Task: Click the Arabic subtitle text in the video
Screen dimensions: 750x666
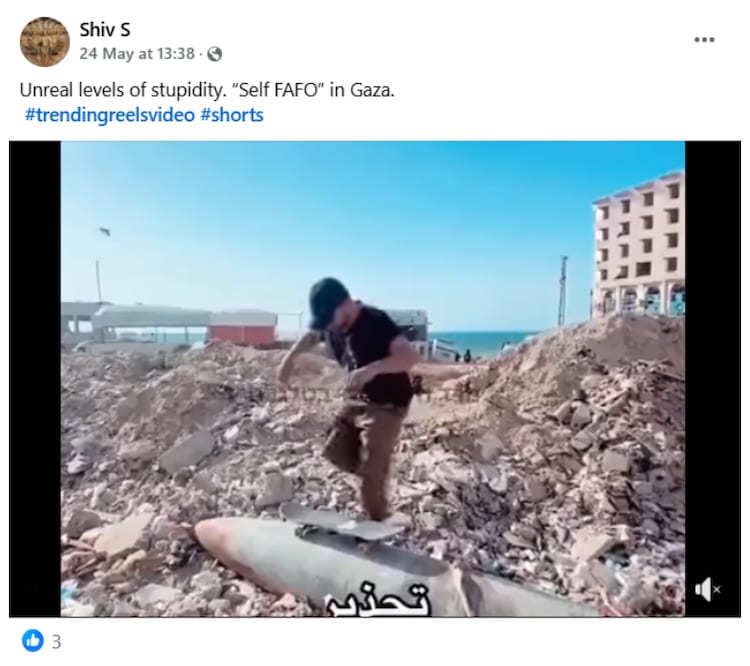Action: [378, 599]
